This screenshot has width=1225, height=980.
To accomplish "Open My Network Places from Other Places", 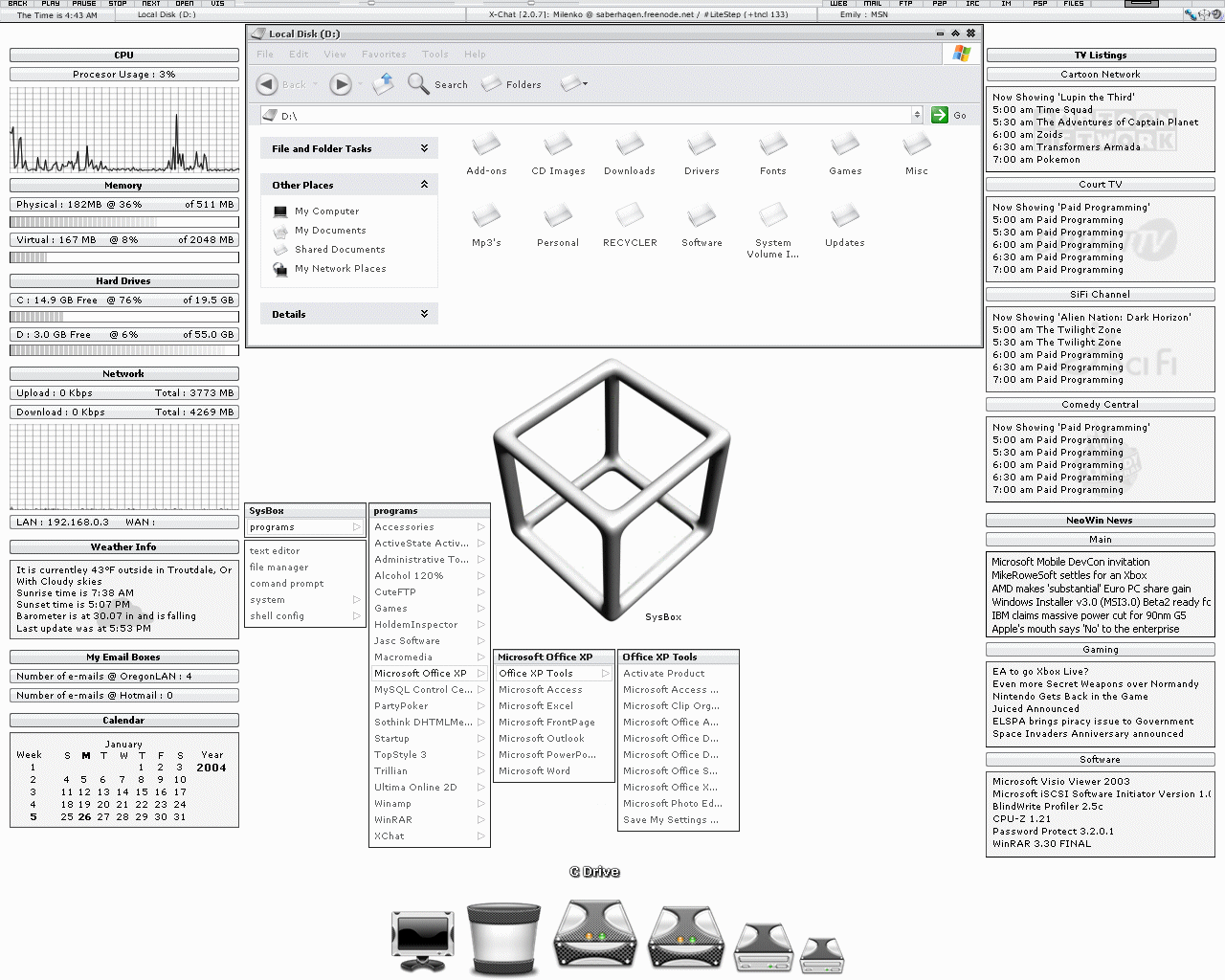I will tap(330, 269).
